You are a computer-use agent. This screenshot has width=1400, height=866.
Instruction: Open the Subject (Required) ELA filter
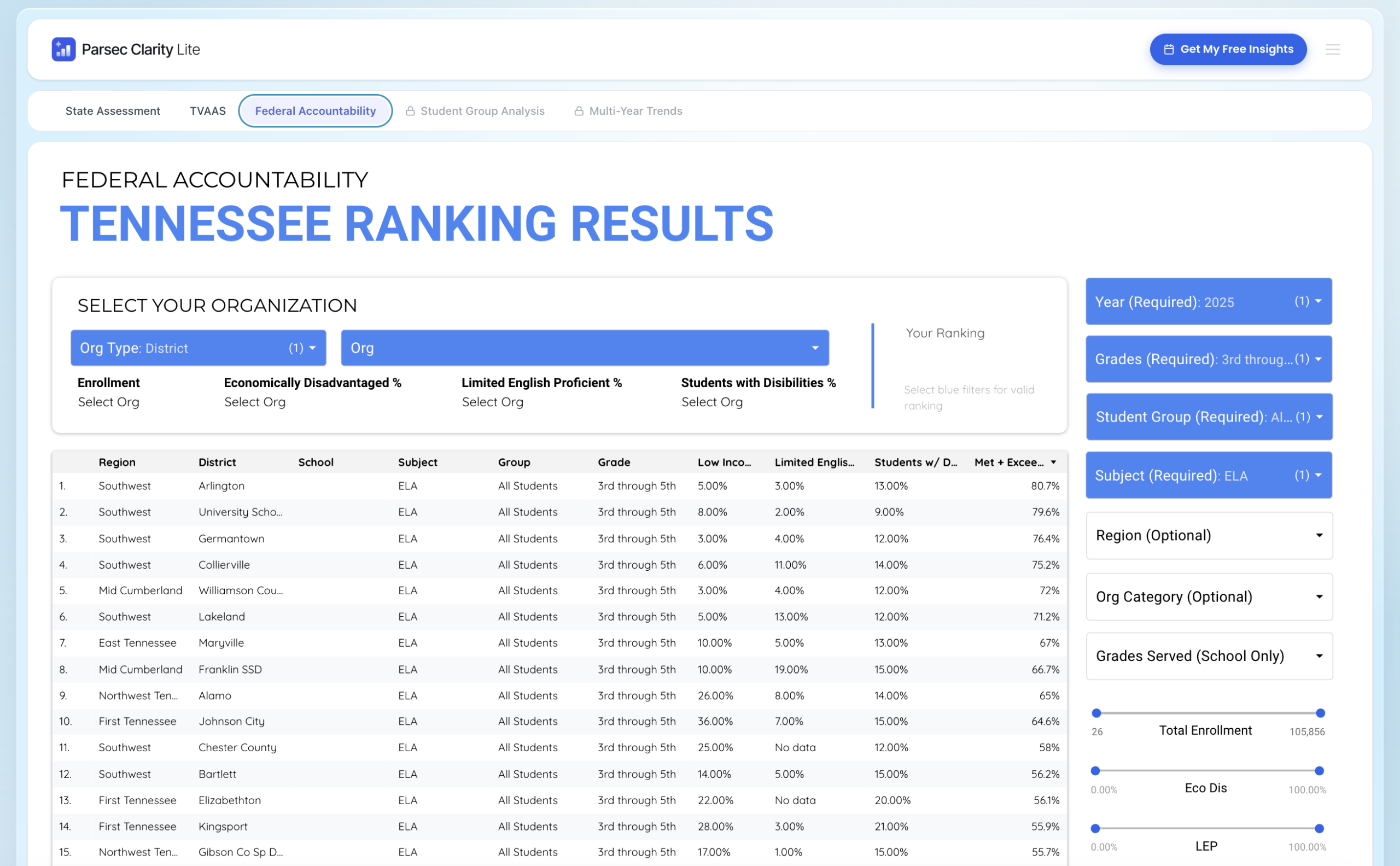click(1209, 475)
